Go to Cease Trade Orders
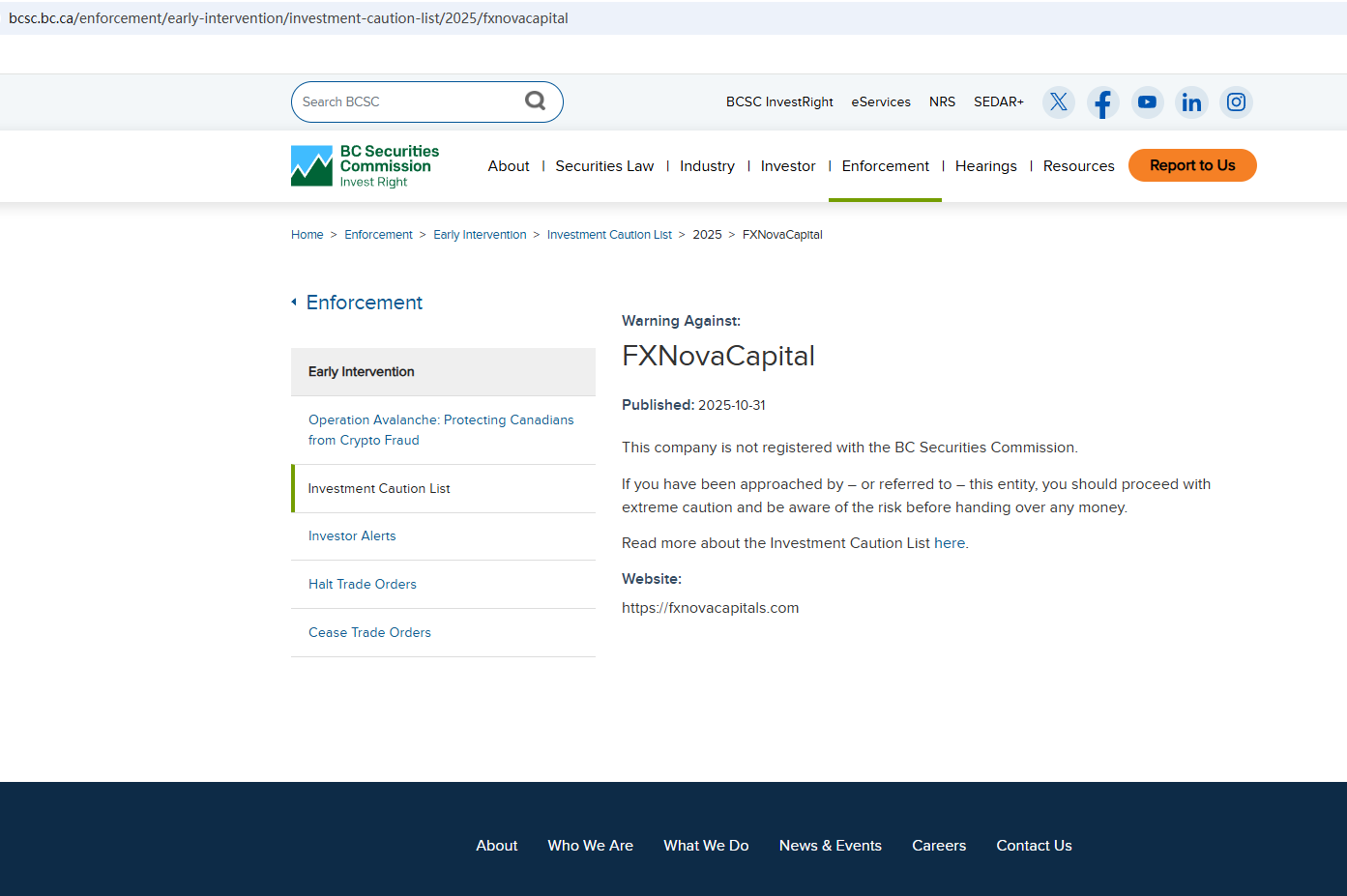 tap(369, 633)
